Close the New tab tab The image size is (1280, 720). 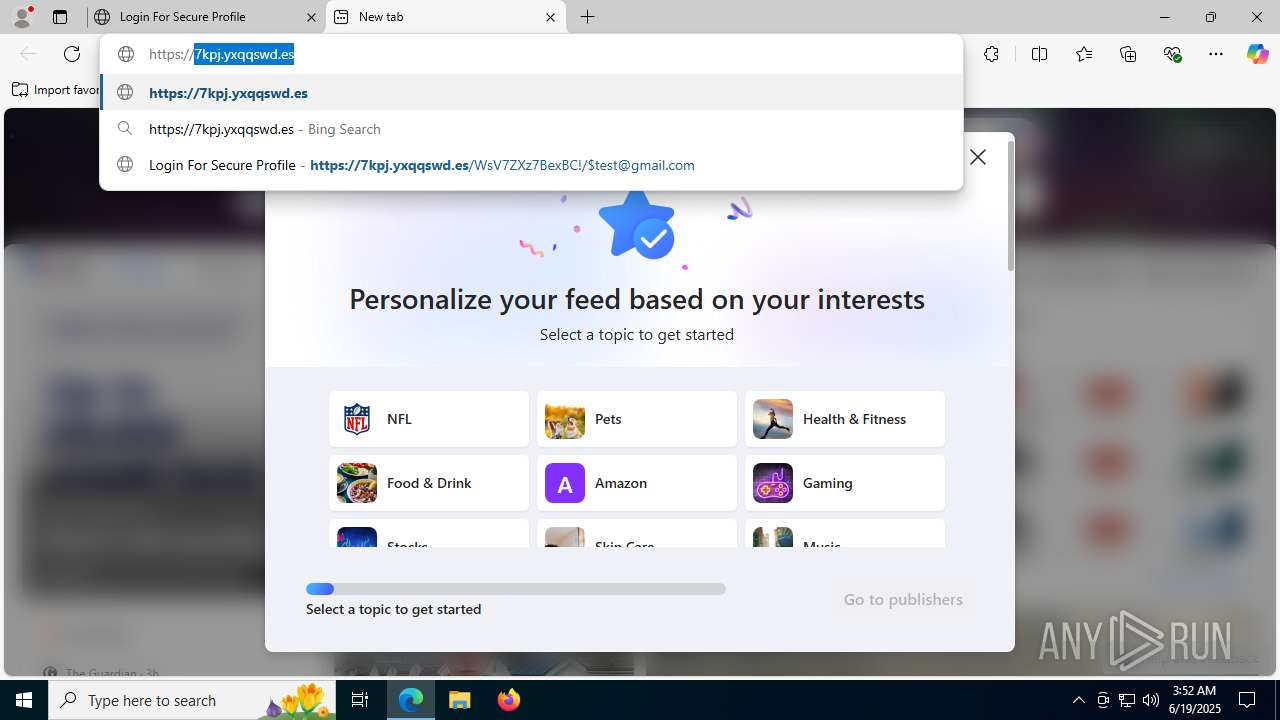551,17
